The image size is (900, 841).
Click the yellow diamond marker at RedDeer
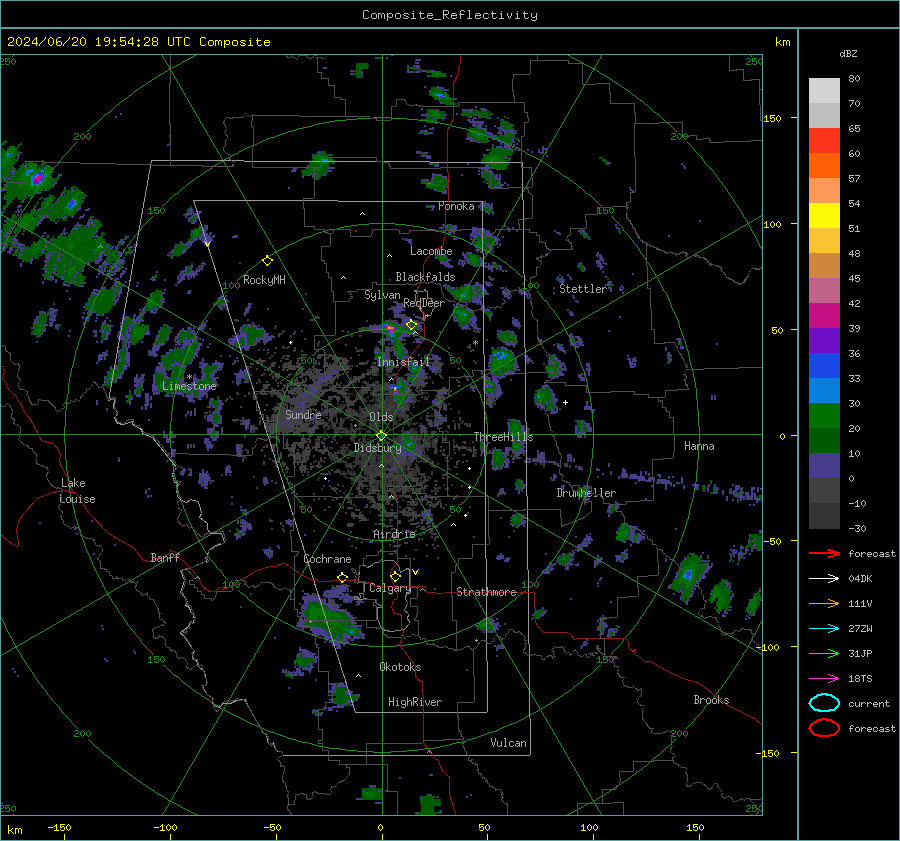click(411, 325)
